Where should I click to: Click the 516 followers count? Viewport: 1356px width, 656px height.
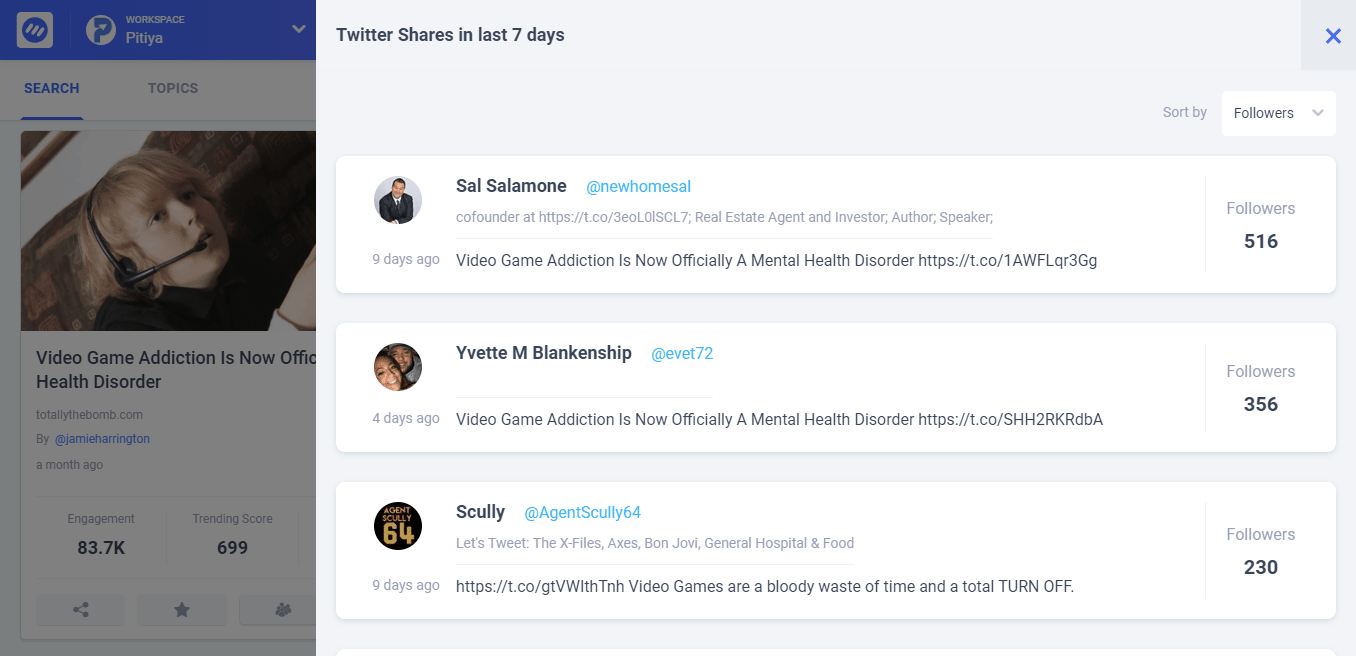click(x=1261, y=241)
